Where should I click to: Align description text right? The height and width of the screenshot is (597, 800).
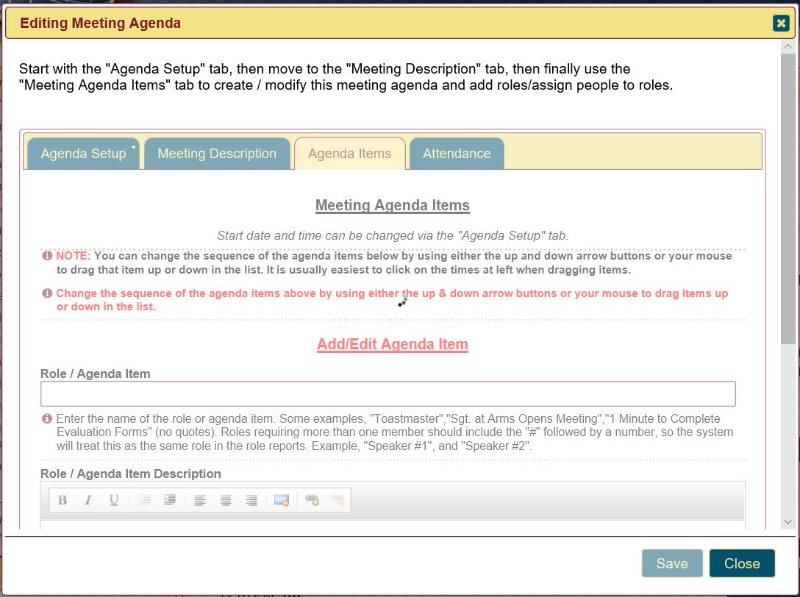pos(251,500)
